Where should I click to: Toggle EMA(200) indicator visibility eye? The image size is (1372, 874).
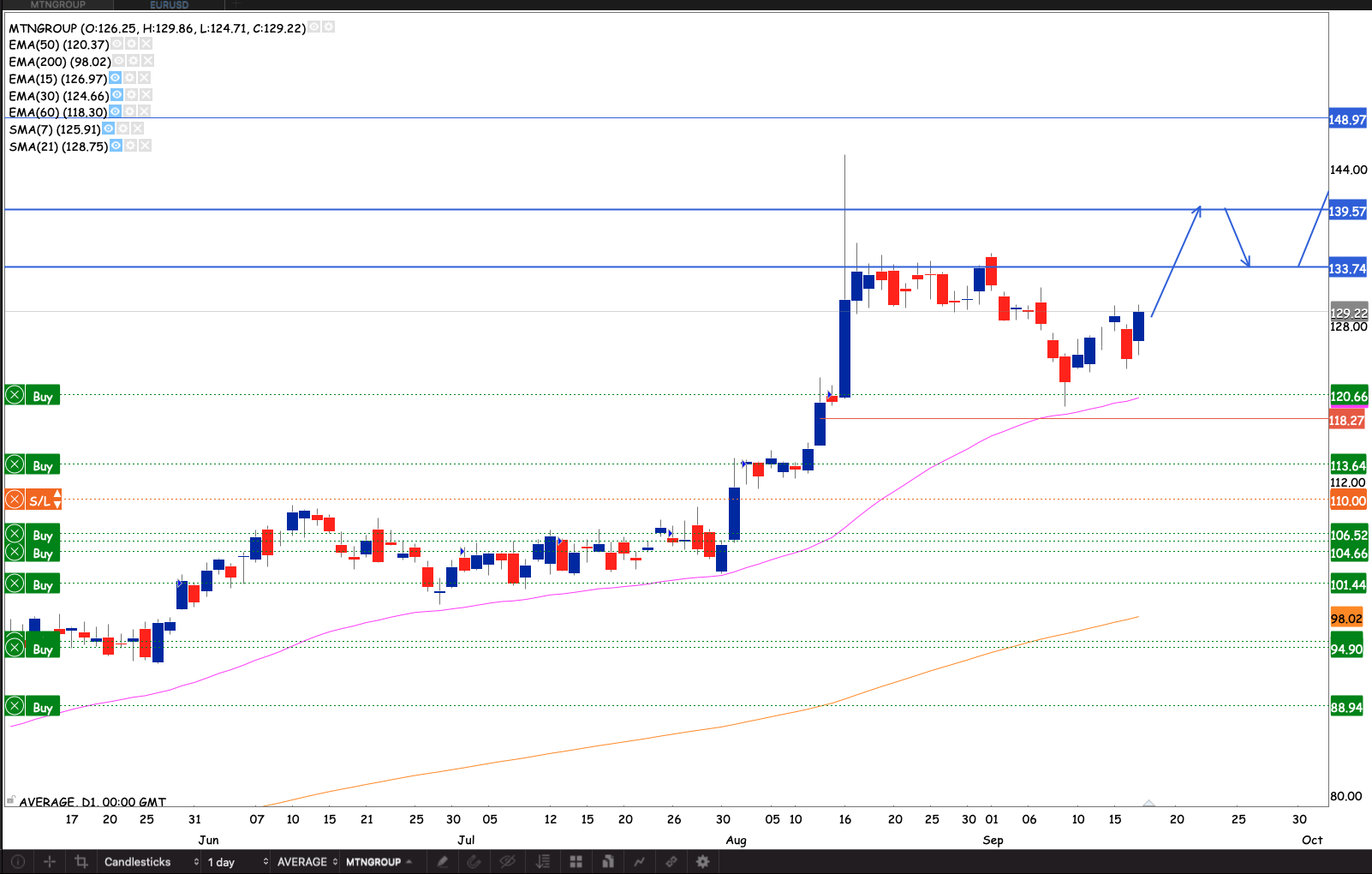[119, 61]
